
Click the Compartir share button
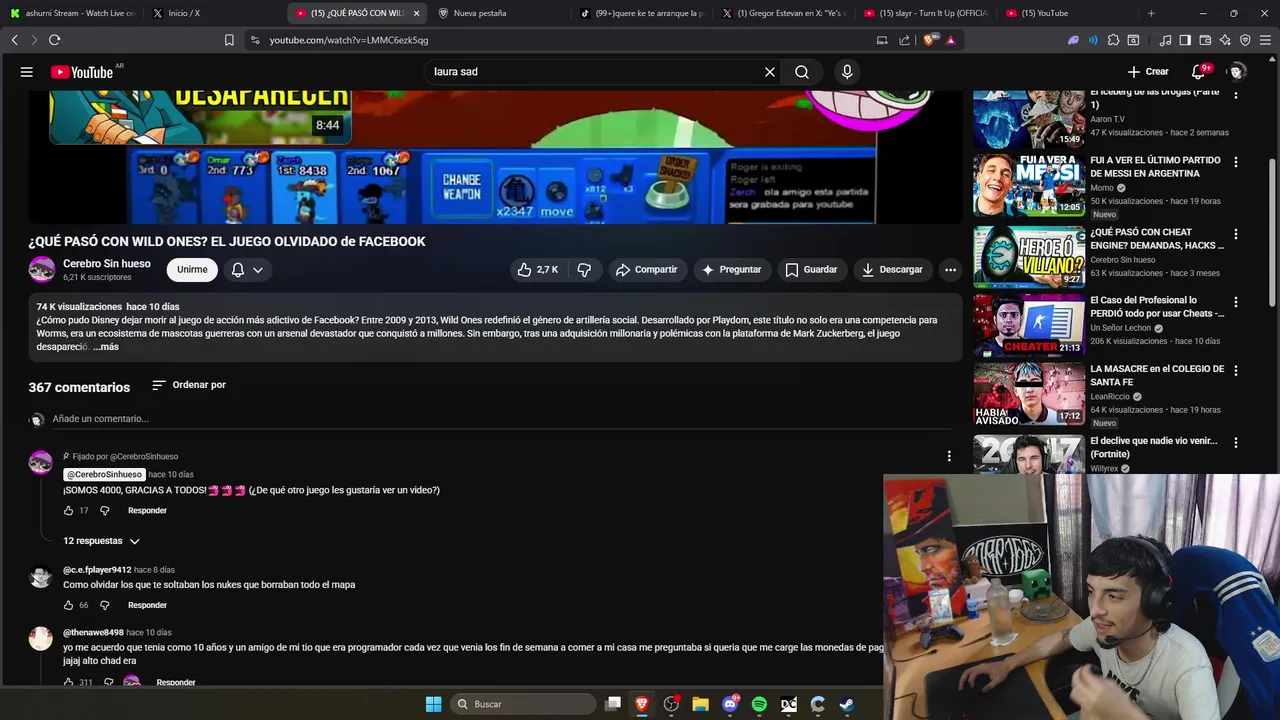coord(646,270)
